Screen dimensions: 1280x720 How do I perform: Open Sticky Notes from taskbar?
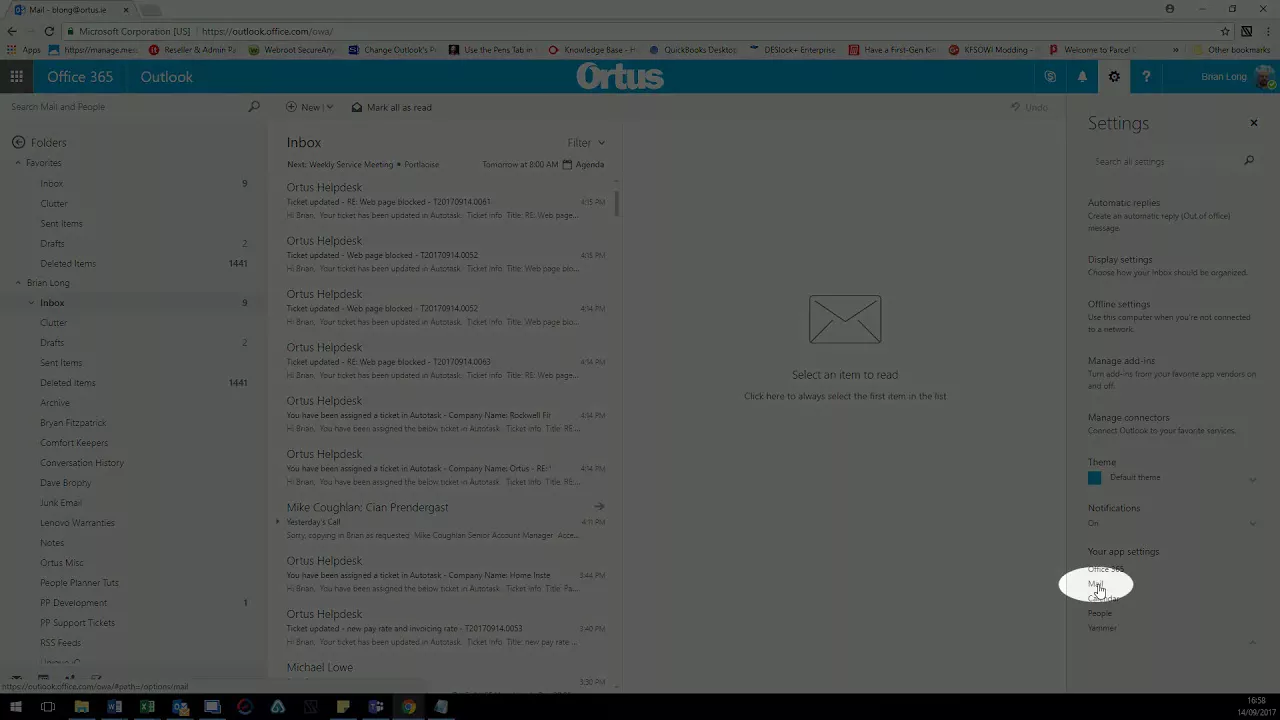point(343,707)
